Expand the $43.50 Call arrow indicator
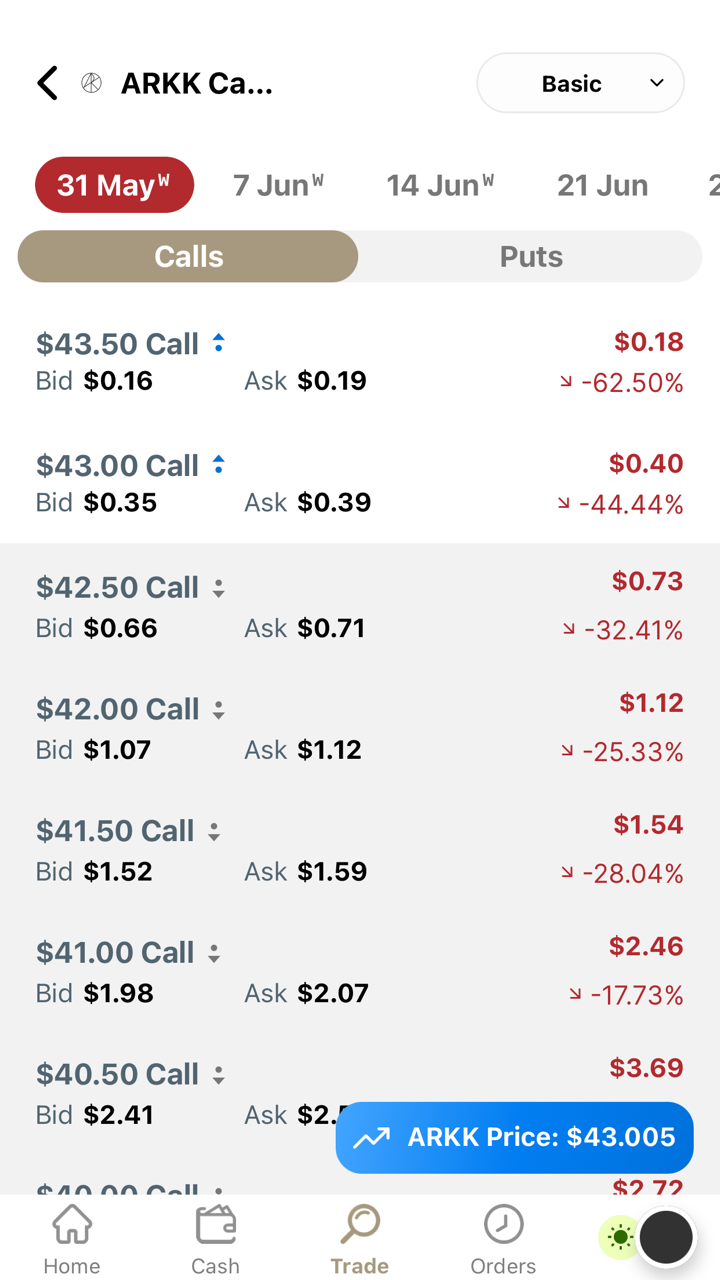 click(218, 344)
